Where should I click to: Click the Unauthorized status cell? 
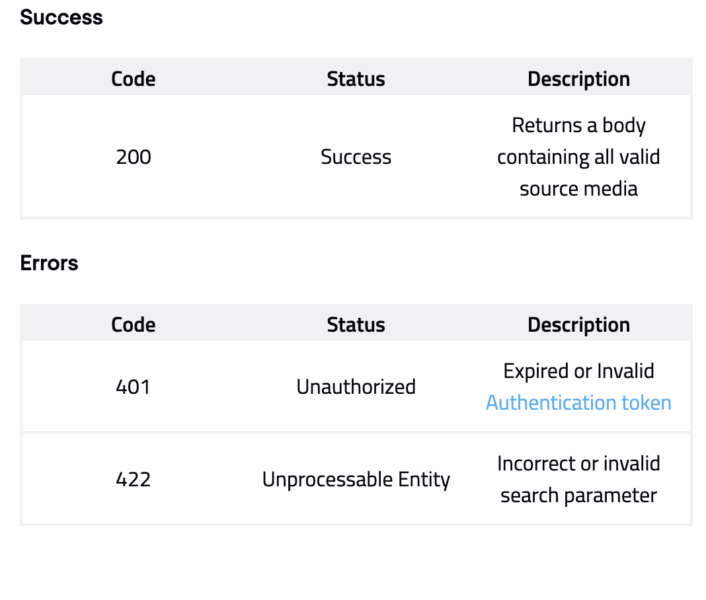coord(355,386)
